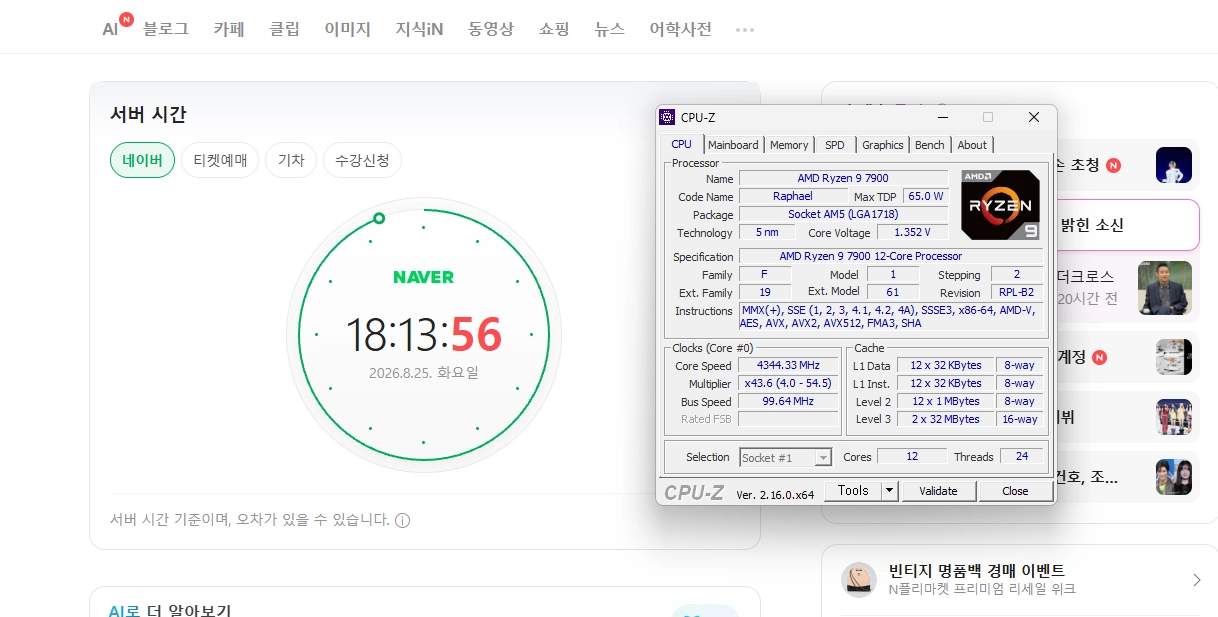Image resolution: width=1218 pixels, height=617 pixels.
Task: Click the Tools button in CPU-Z
Action: [x=853, y=491]
